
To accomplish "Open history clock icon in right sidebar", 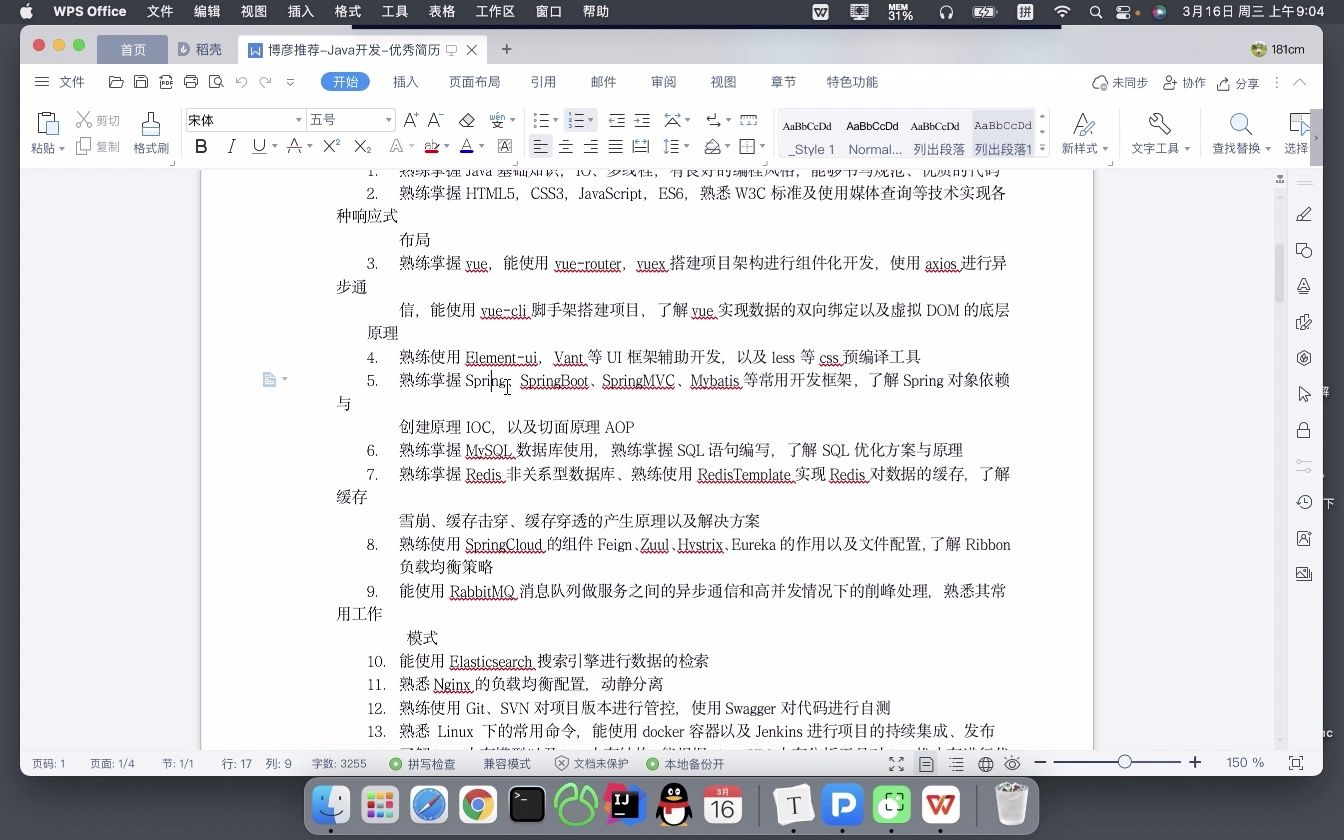I will pos(1304,502).
